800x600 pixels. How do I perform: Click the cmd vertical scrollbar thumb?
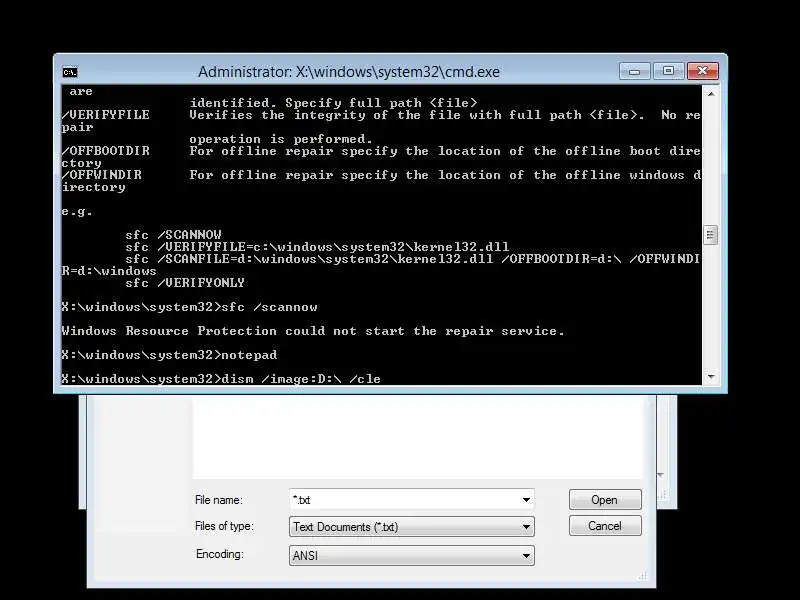pyautogui.click(x=710, y=235)
